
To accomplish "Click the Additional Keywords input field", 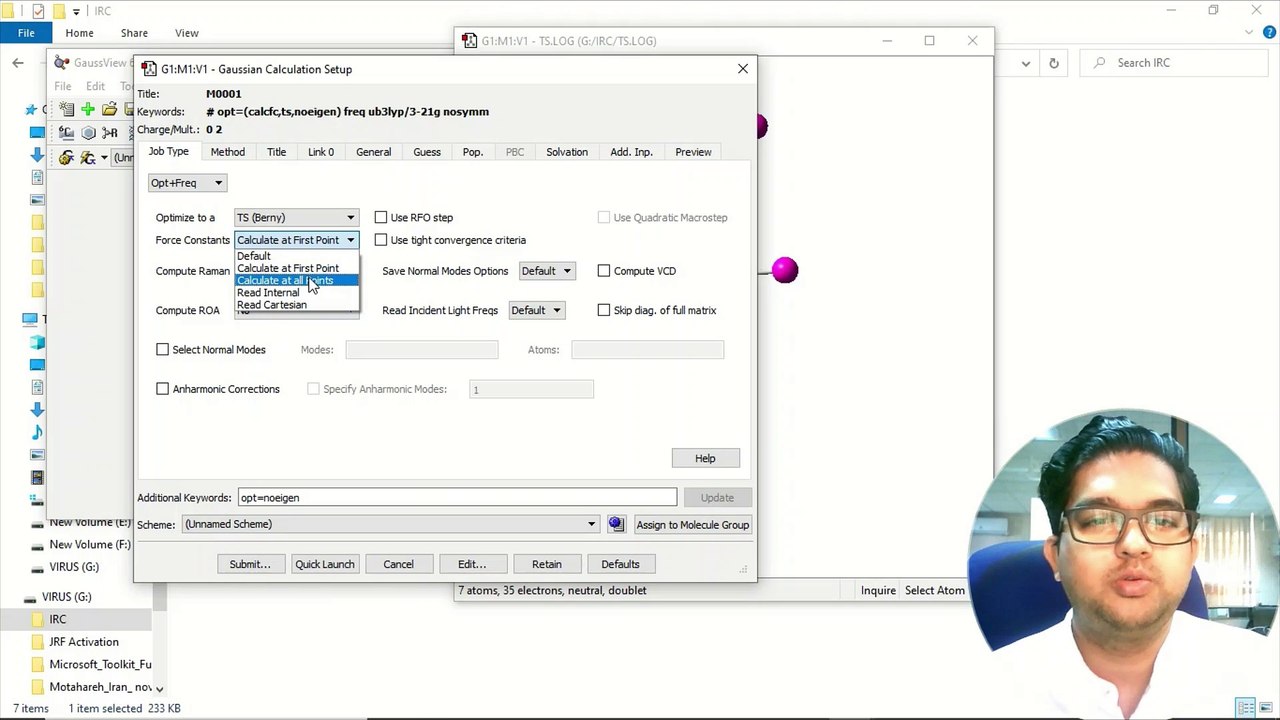I will pyautogui.click(x=456, y=498).
